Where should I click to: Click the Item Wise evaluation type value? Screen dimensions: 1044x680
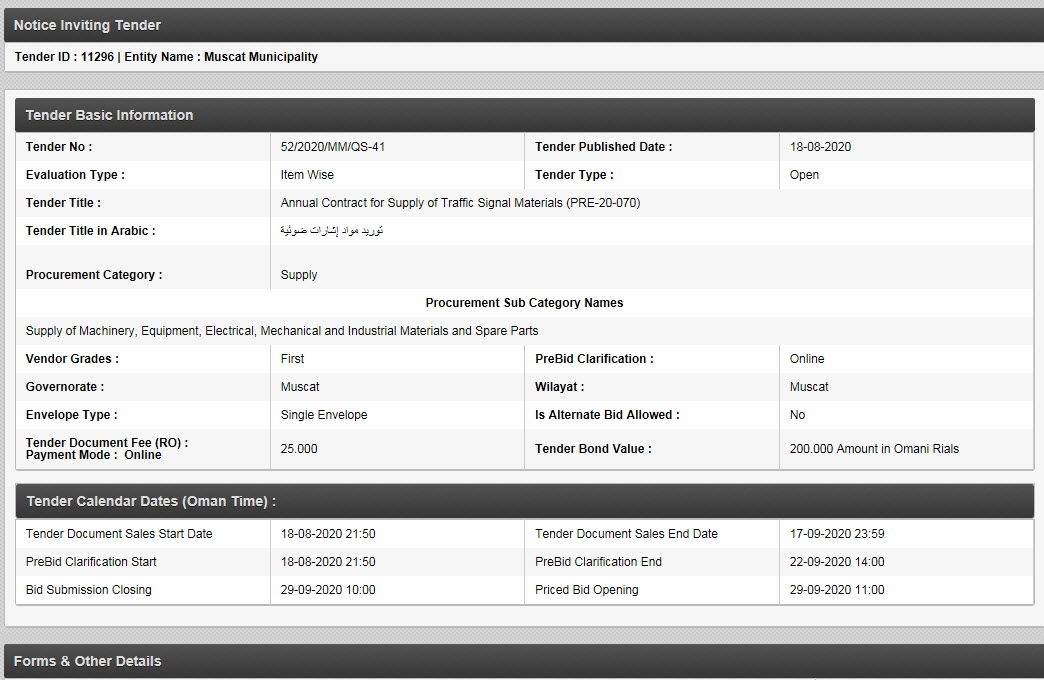pos(307,175)
